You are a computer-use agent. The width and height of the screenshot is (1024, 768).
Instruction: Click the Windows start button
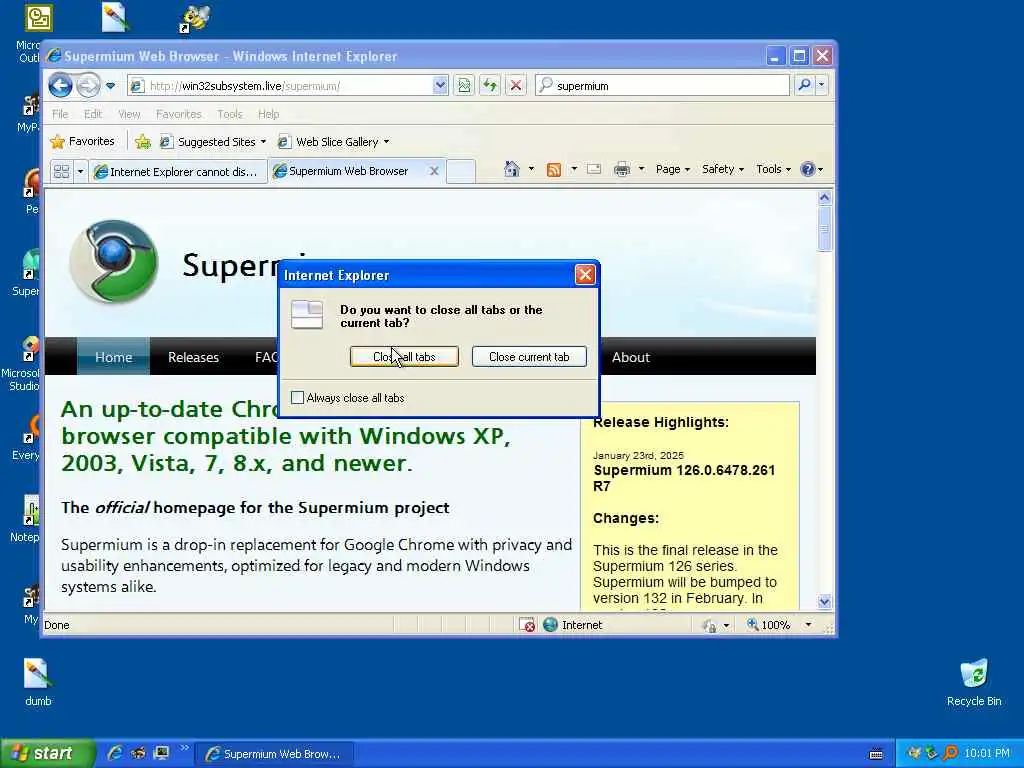click(47, 754)
